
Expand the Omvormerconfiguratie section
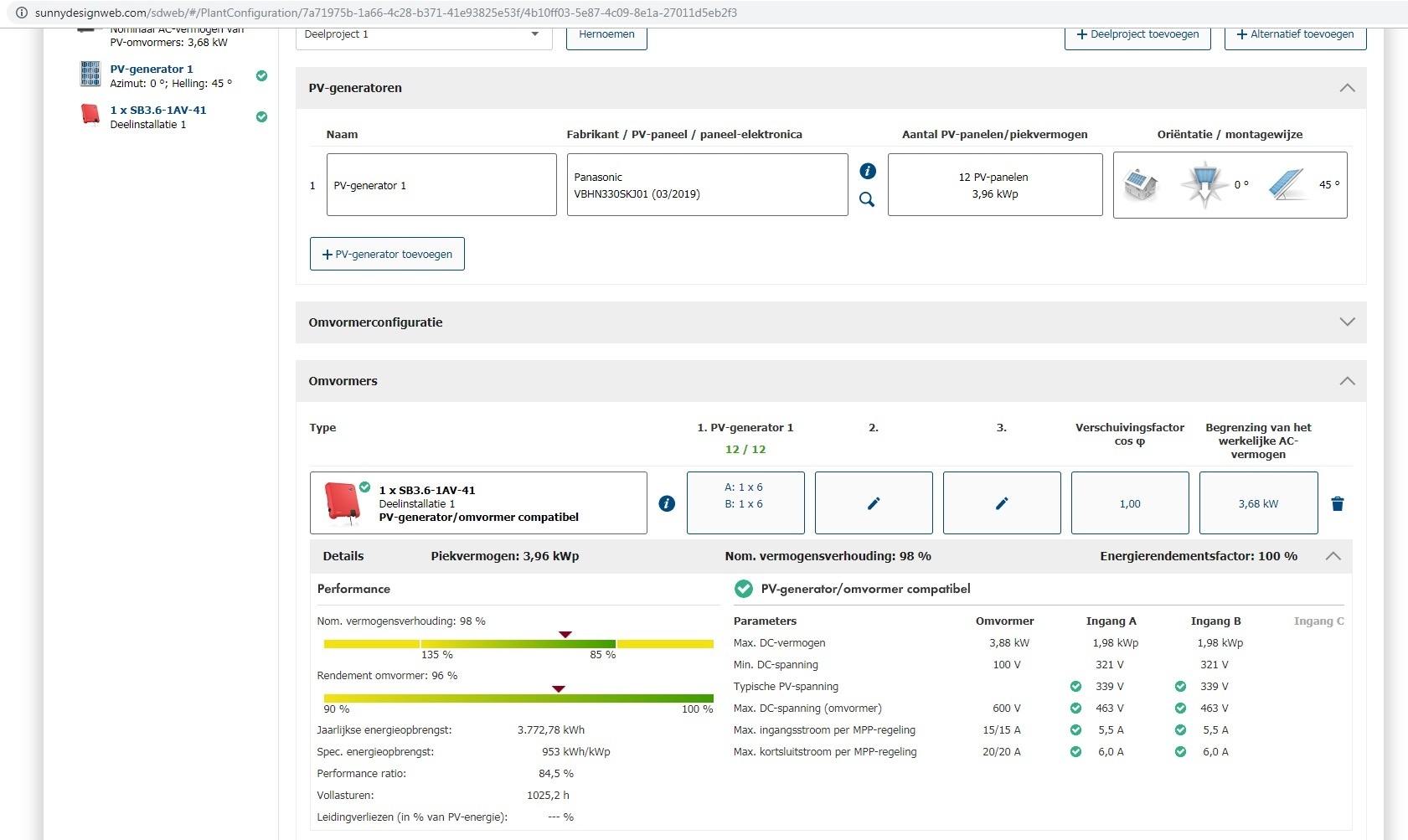click(x=1347, y=322)
